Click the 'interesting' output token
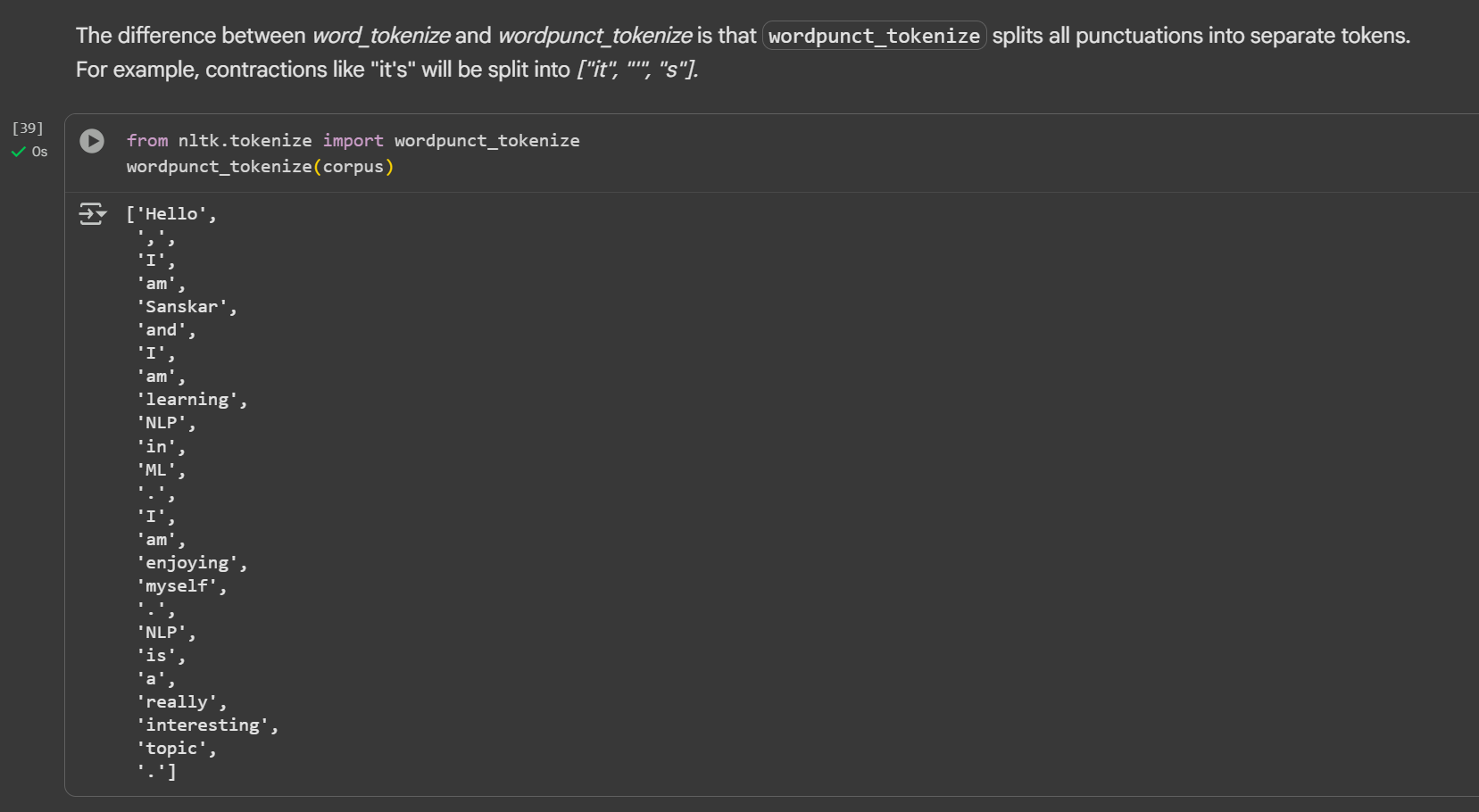This screenshot has height=812, width=1479. (203, 725)
